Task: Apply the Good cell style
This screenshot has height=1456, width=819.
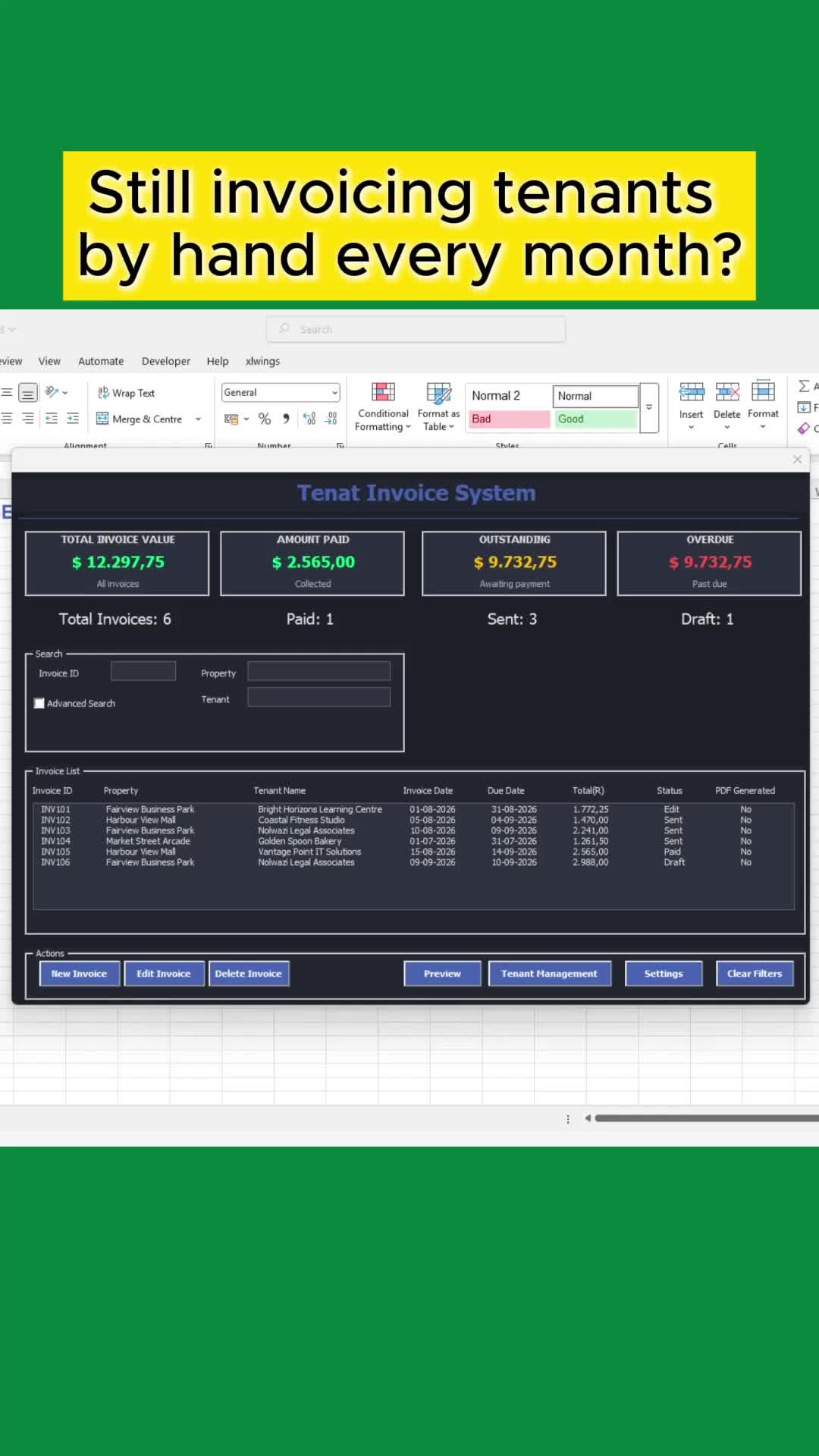Action: [596, 419]
